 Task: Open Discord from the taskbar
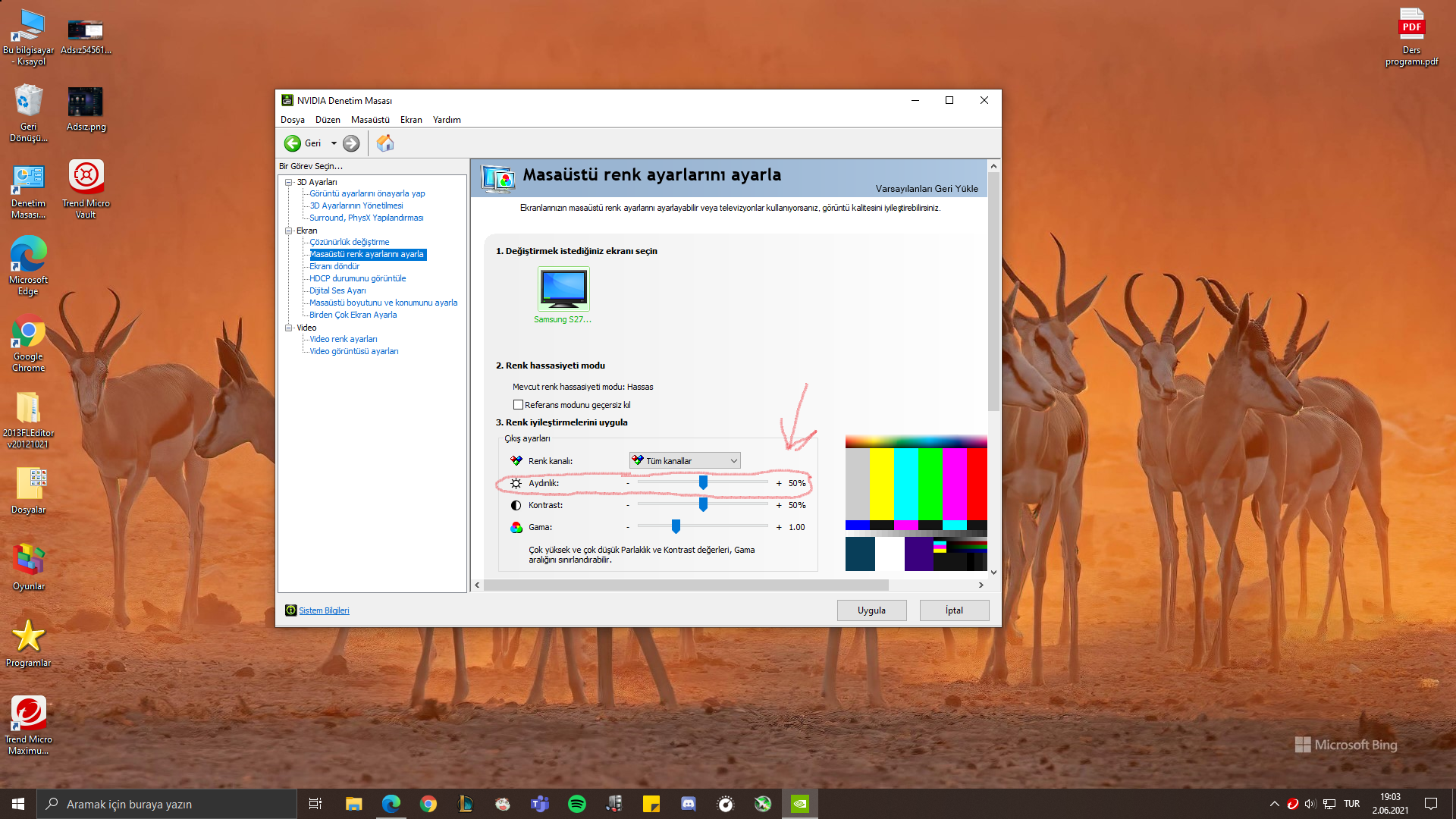coord(689,804)
